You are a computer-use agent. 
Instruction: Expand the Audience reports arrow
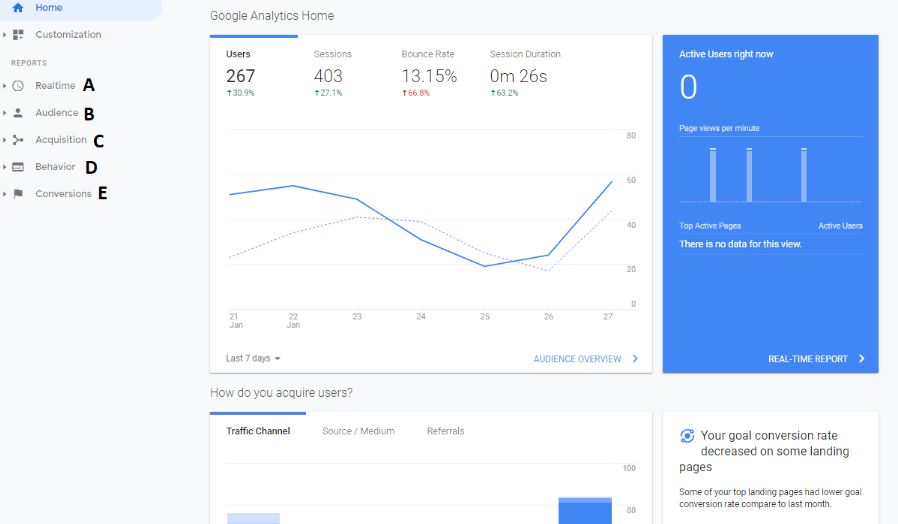(5, 113)
